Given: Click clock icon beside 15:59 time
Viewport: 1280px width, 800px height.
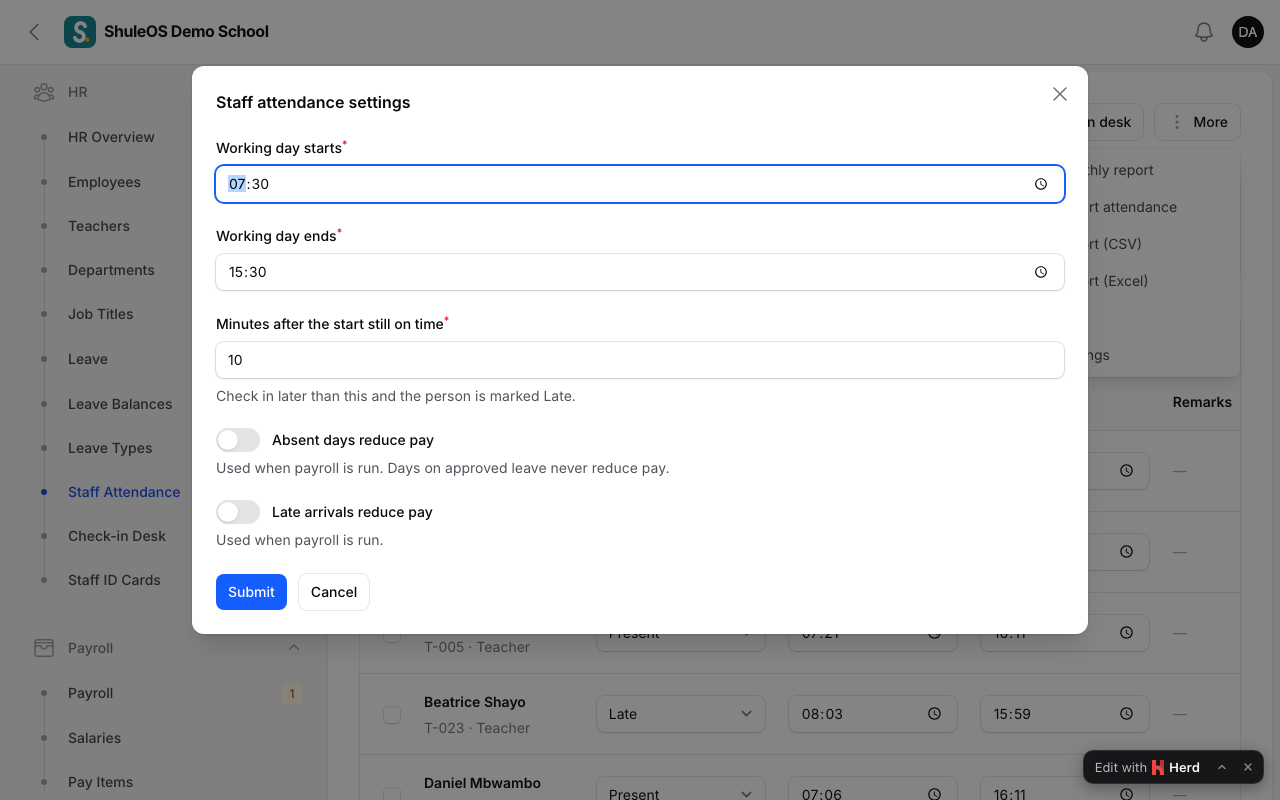Looking at the screenshot, I should [x=1126, y=714].
